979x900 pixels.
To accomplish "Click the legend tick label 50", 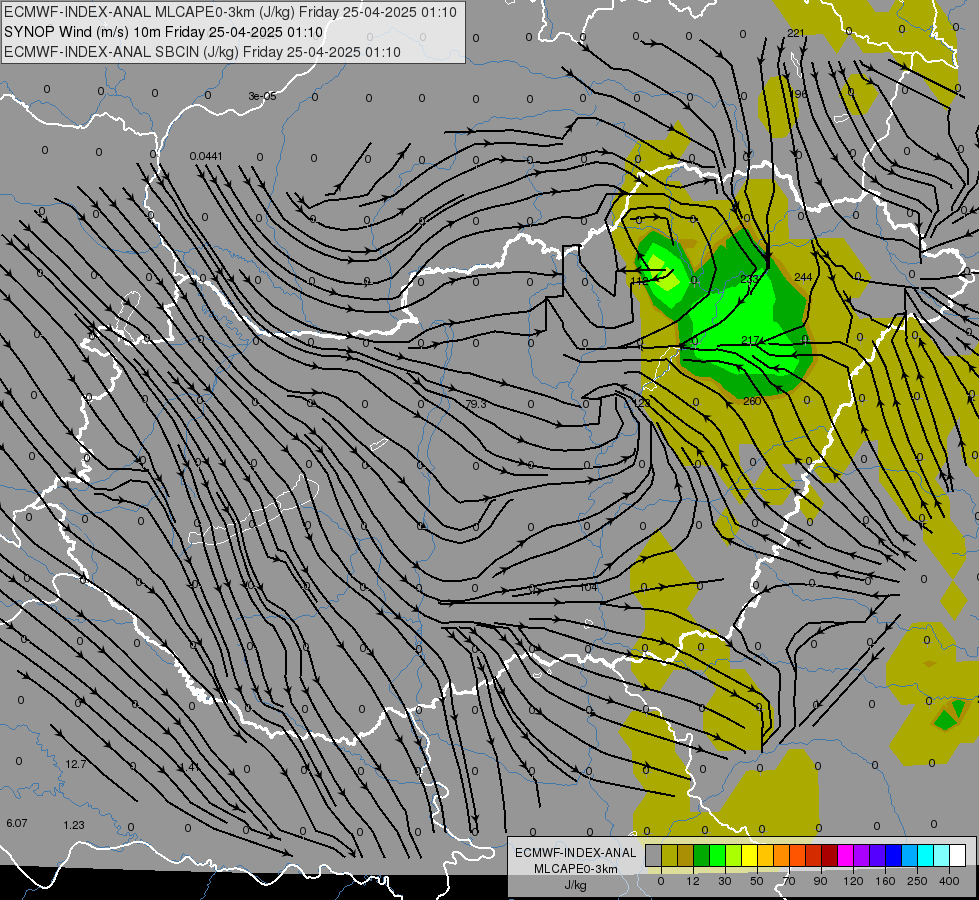I will tap(757, 881).
